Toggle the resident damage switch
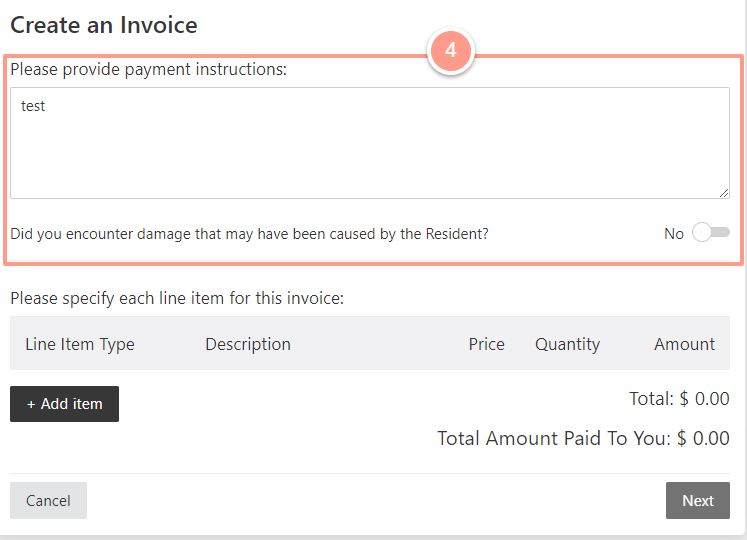Viewport: 747px width, 540px height. (711, 233)
